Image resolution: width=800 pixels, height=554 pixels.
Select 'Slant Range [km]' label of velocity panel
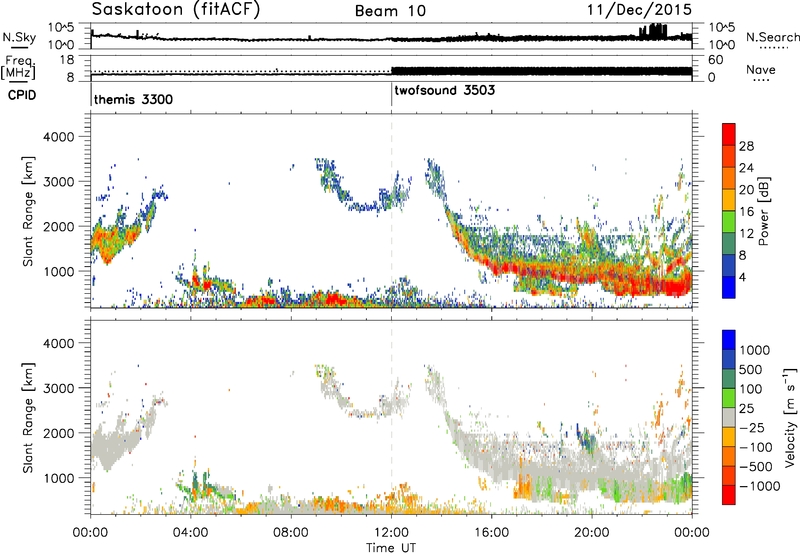click(x=28, y=417)
